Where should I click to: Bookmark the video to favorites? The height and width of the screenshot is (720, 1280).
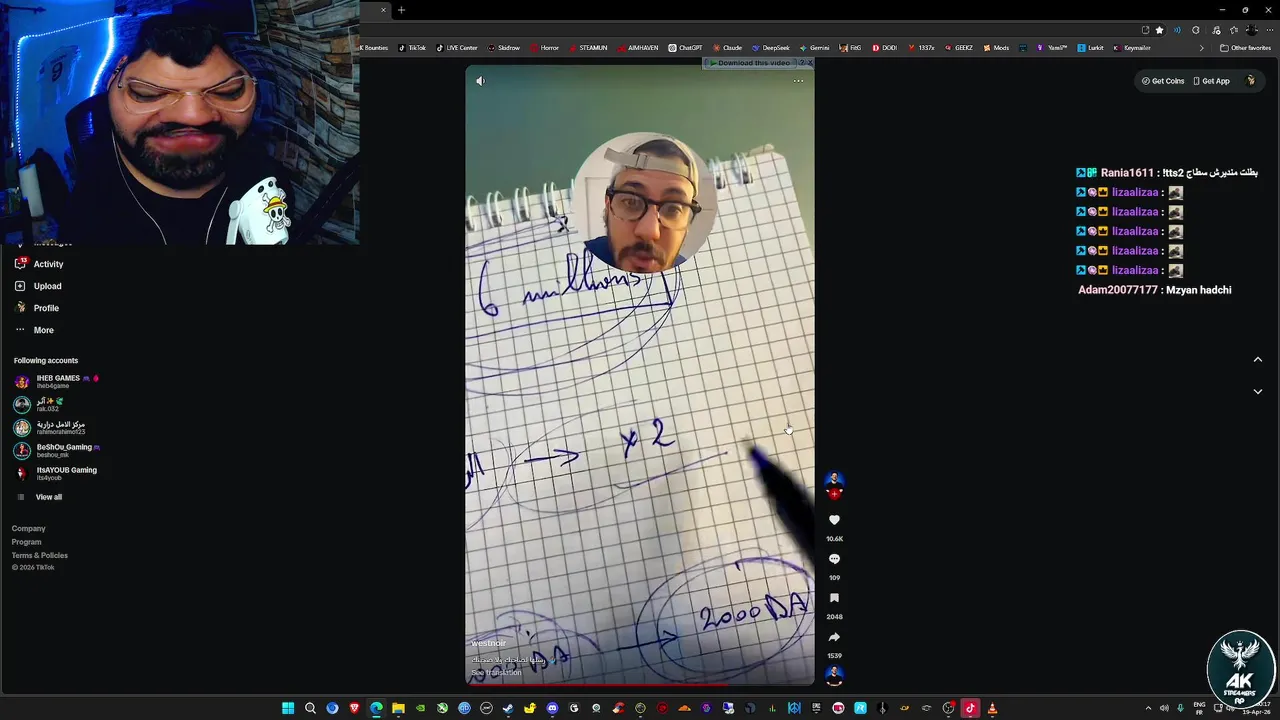(x=834, y=598)
